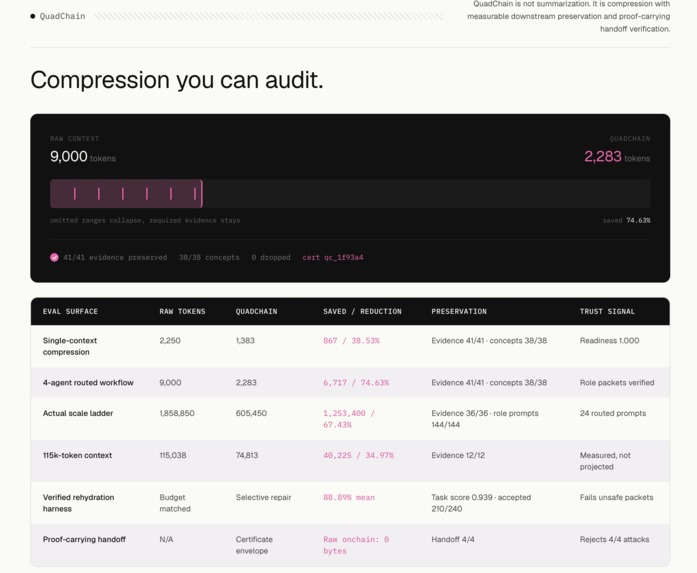Image resolution: width=697 pixels, height=573 pixels.
Task: Select the RAW TOKENS column header
Action: (x=182, y=312)
